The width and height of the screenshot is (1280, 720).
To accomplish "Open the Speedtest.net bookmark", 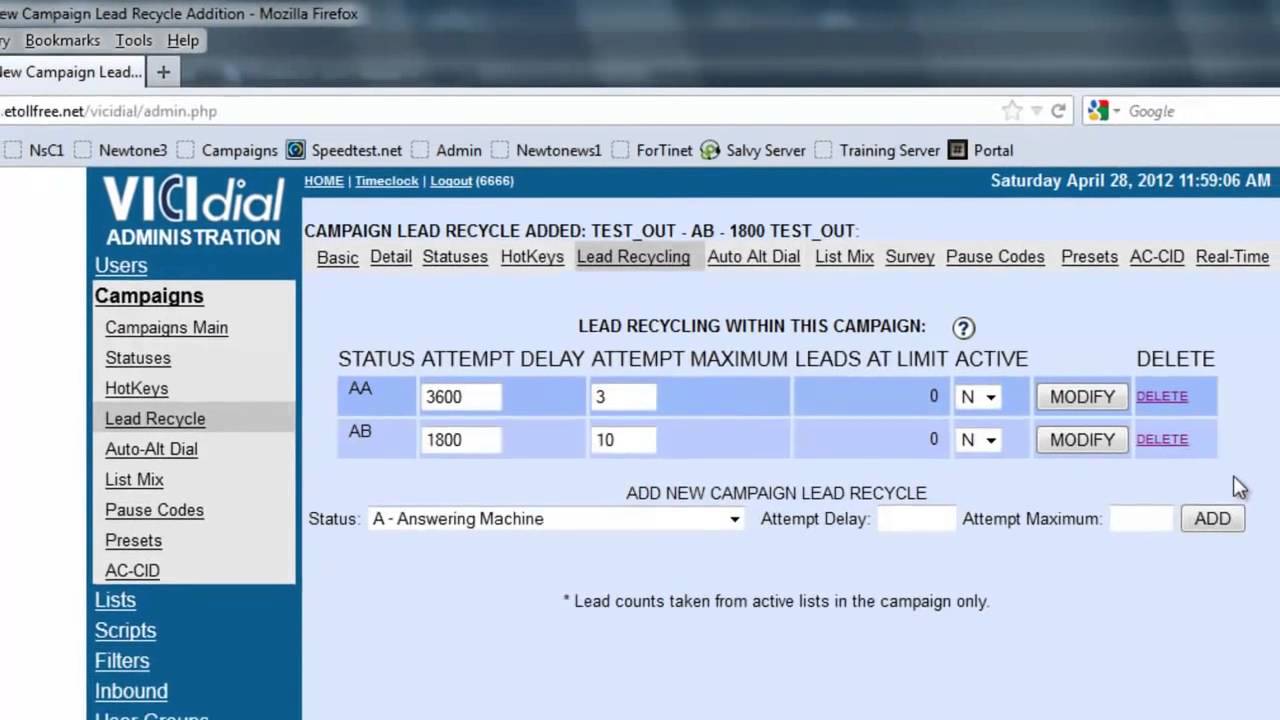I will (x=345, y=150).
